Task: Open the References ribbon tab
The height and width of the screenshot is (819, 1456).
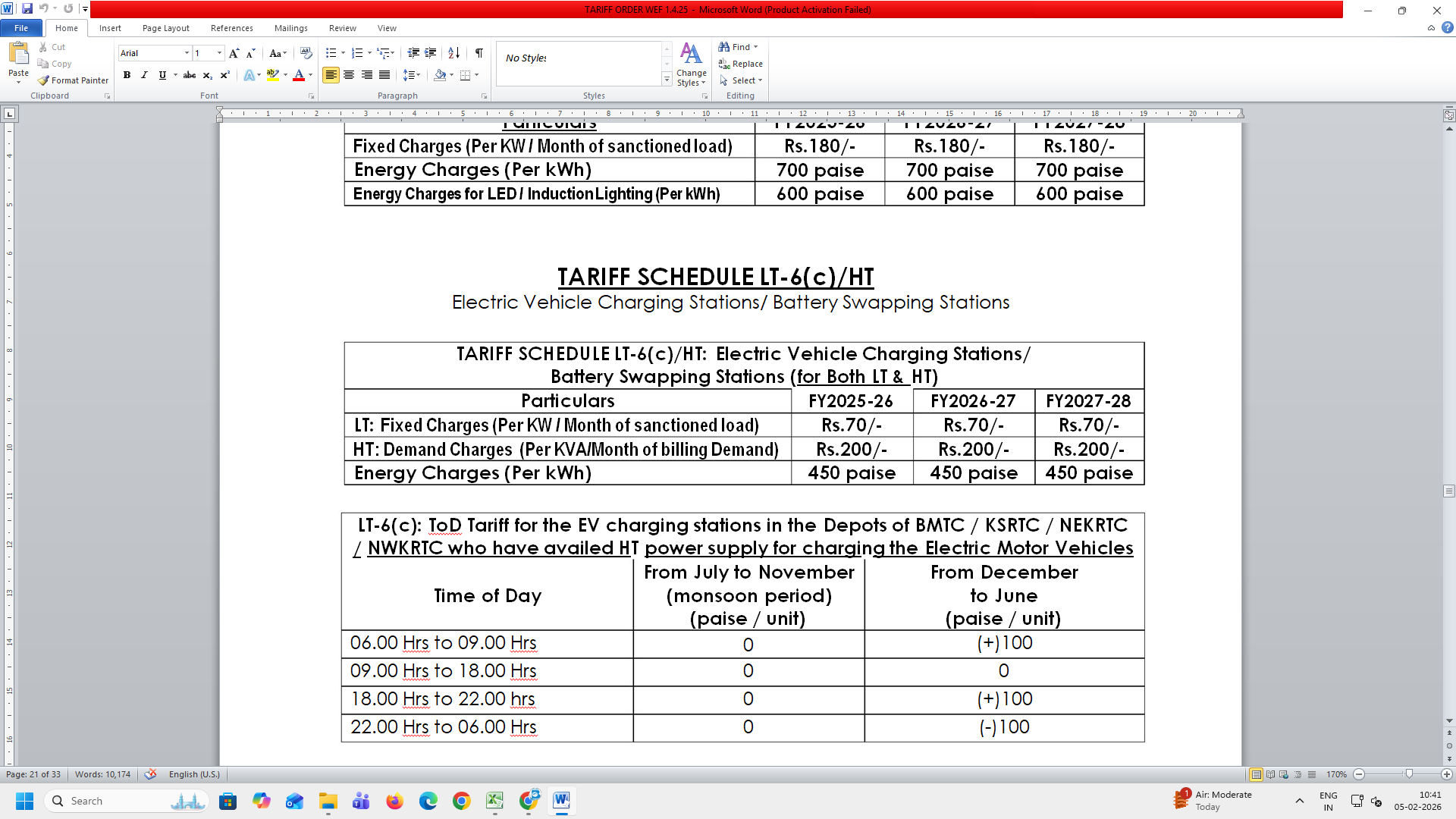Action: coord(231,28)
